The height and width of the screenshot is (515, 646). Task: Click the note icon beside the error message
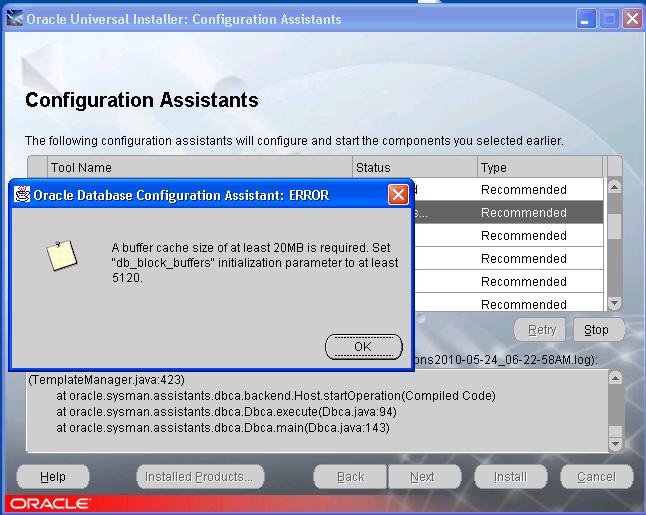pos(62,256)
